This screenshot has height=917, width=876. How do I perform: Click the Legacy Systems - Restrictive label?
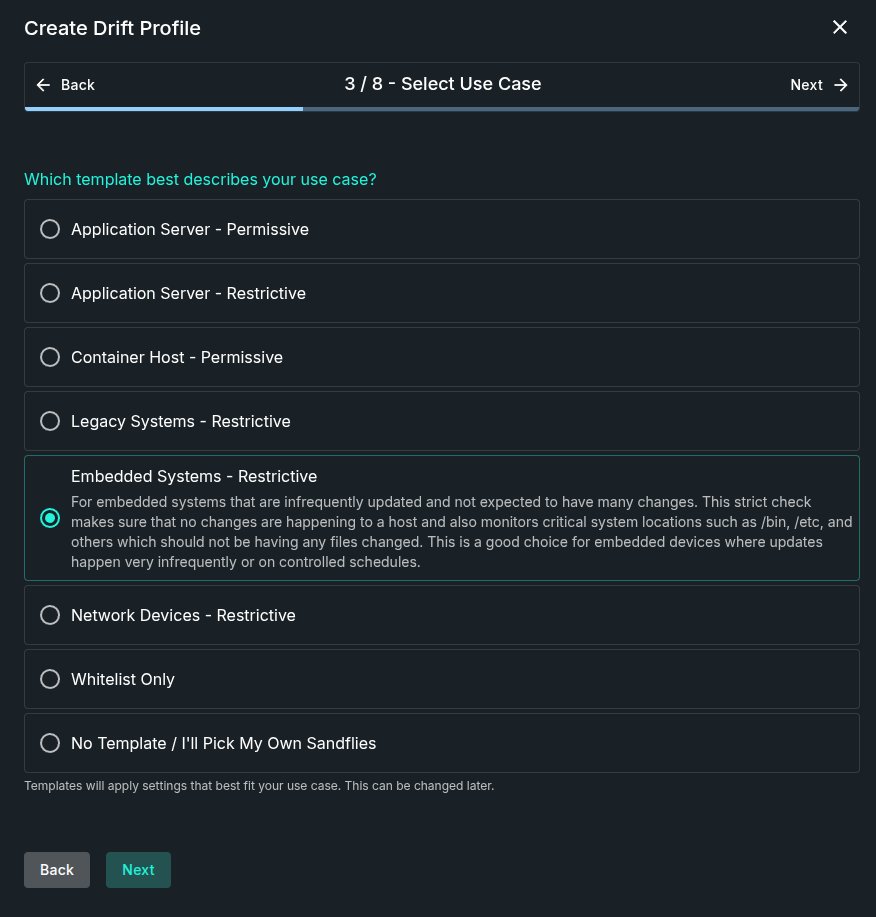(181, 422)
